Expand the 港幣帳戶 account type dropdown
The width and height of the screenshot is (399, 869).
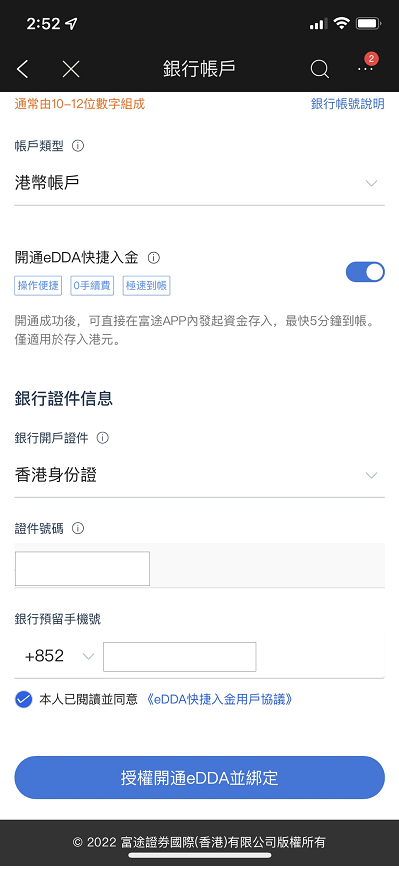point(200,183)
